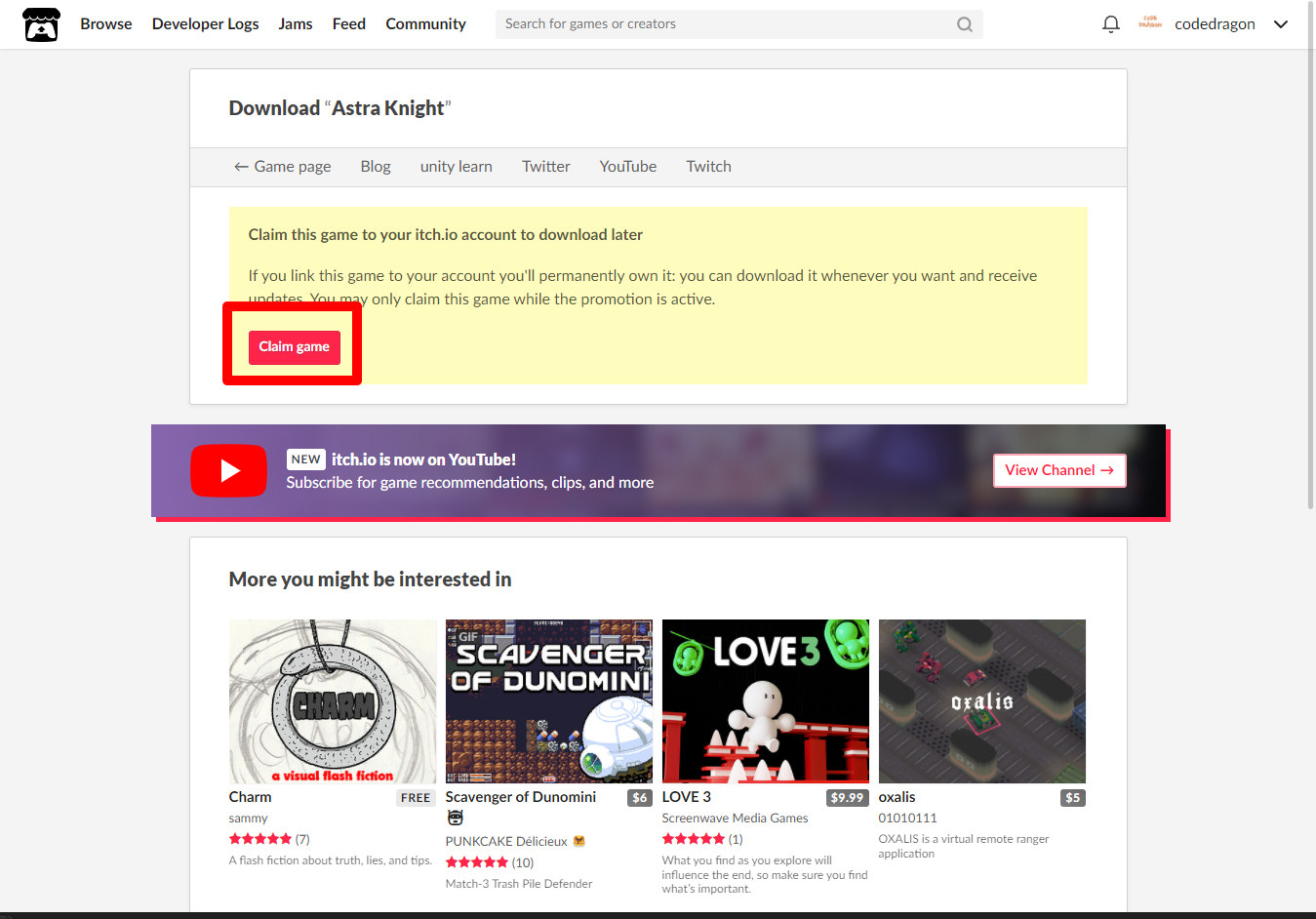The image size is (1316, 919).
Task: Click the View Channel button
Action: pos(1059,470)
